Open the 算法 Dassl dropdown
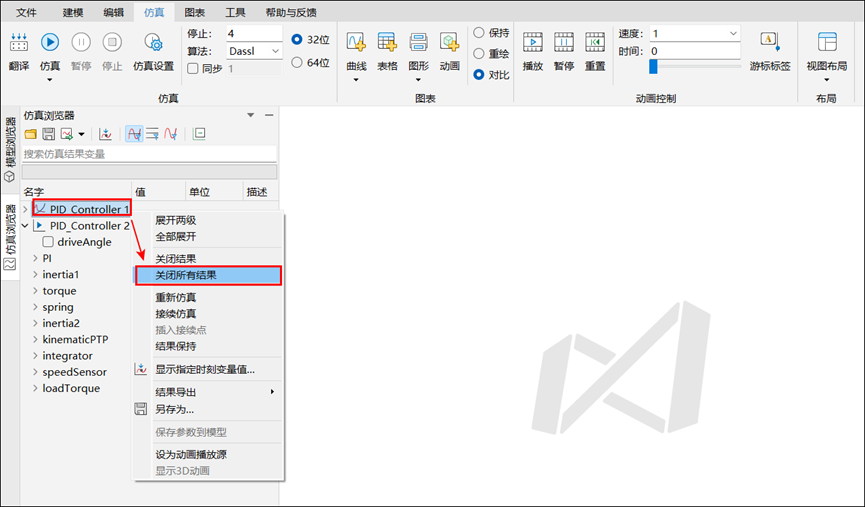Viewport: 865px width, 507px height. click(254, 51)
